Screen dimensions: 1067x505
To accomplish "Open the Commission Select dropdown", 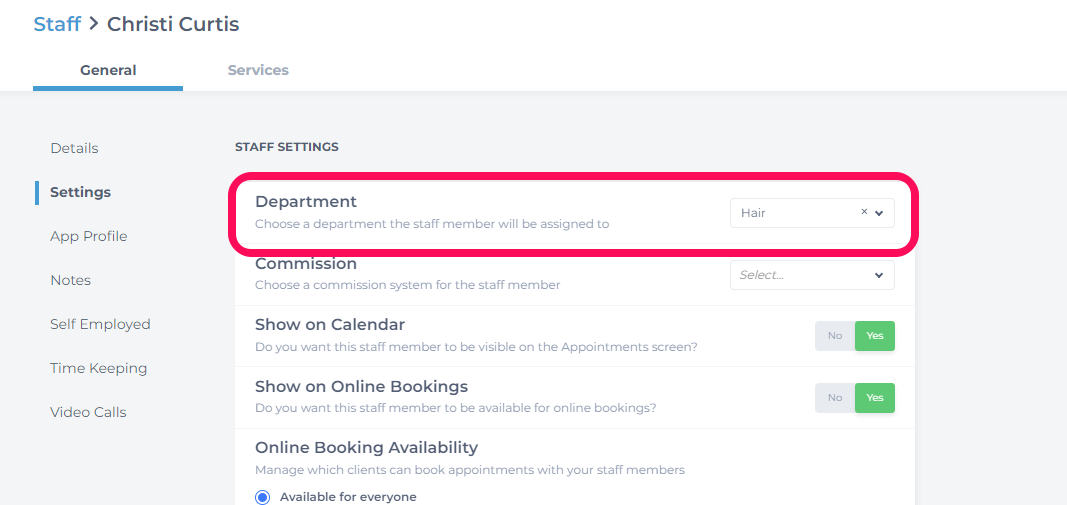I will (812, 275).
